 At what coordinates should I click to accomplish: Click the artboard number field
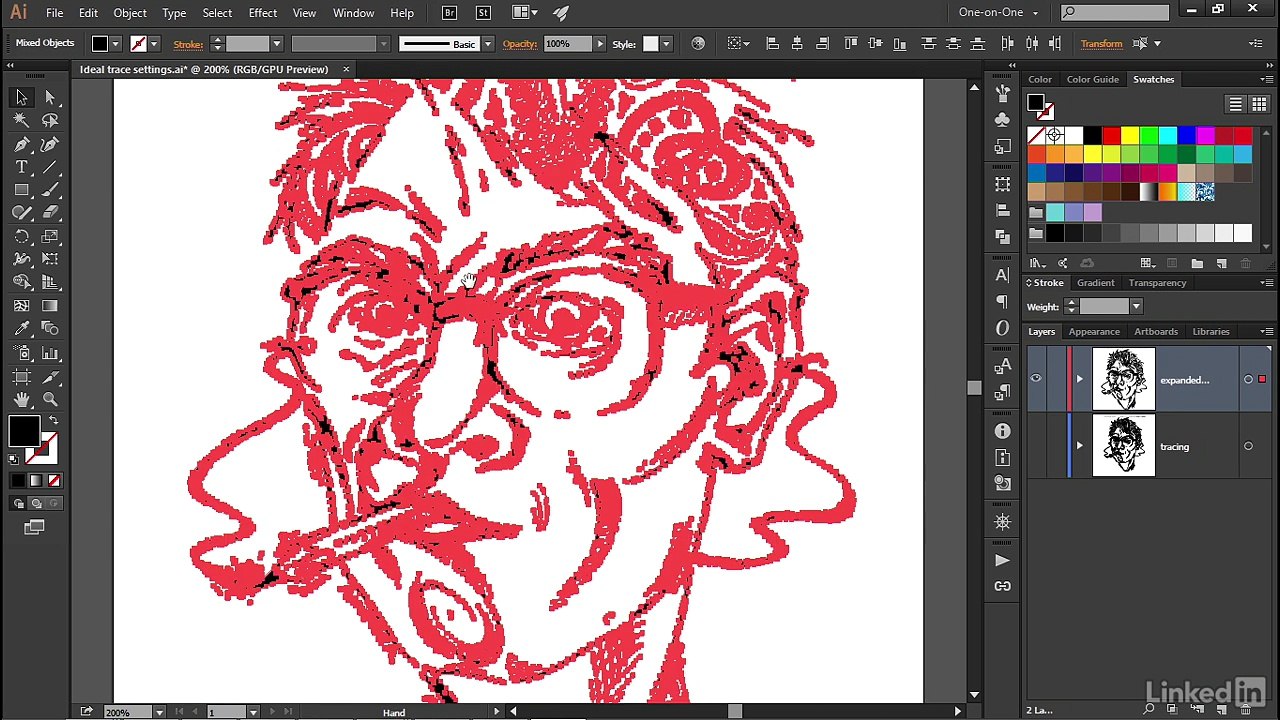pyautogui.click(x=226, y=712)
